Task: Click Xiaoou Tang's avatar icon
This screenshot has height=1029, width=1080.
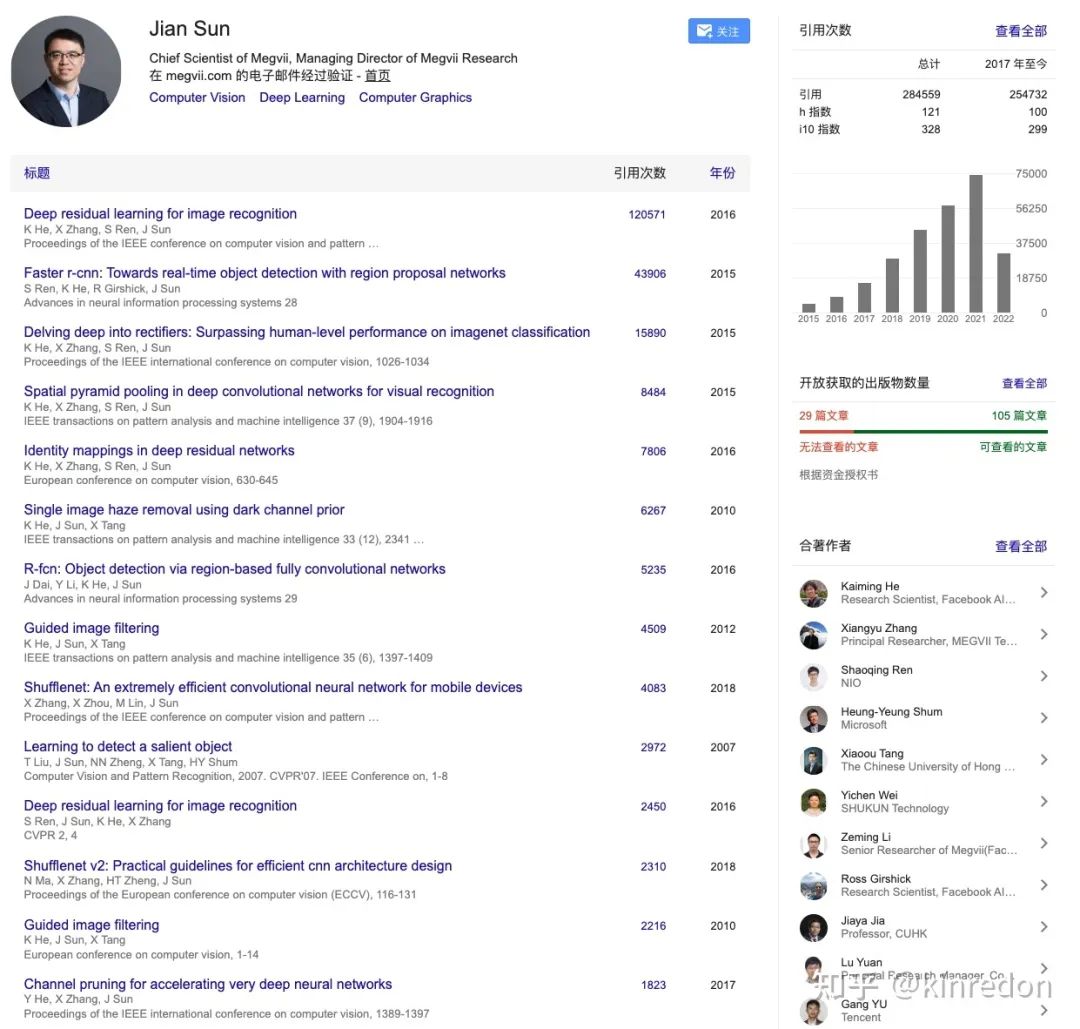Action: [813, 760]
